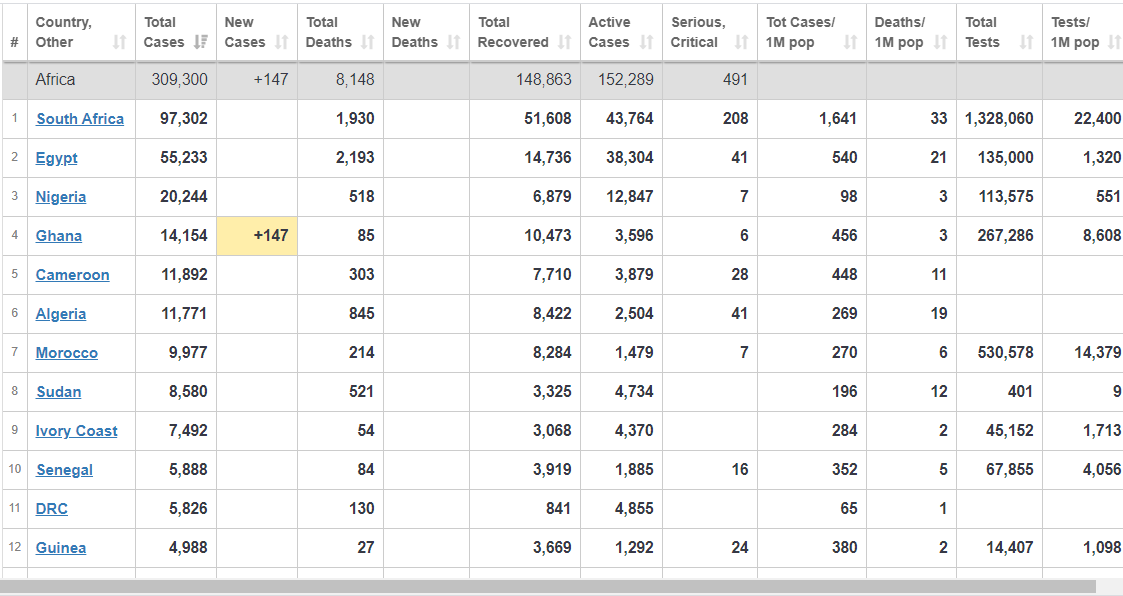The width and height of the screenshot is (1123, 596).
Task: Click New Deaths column sort icon
Action: pos(453,42)
